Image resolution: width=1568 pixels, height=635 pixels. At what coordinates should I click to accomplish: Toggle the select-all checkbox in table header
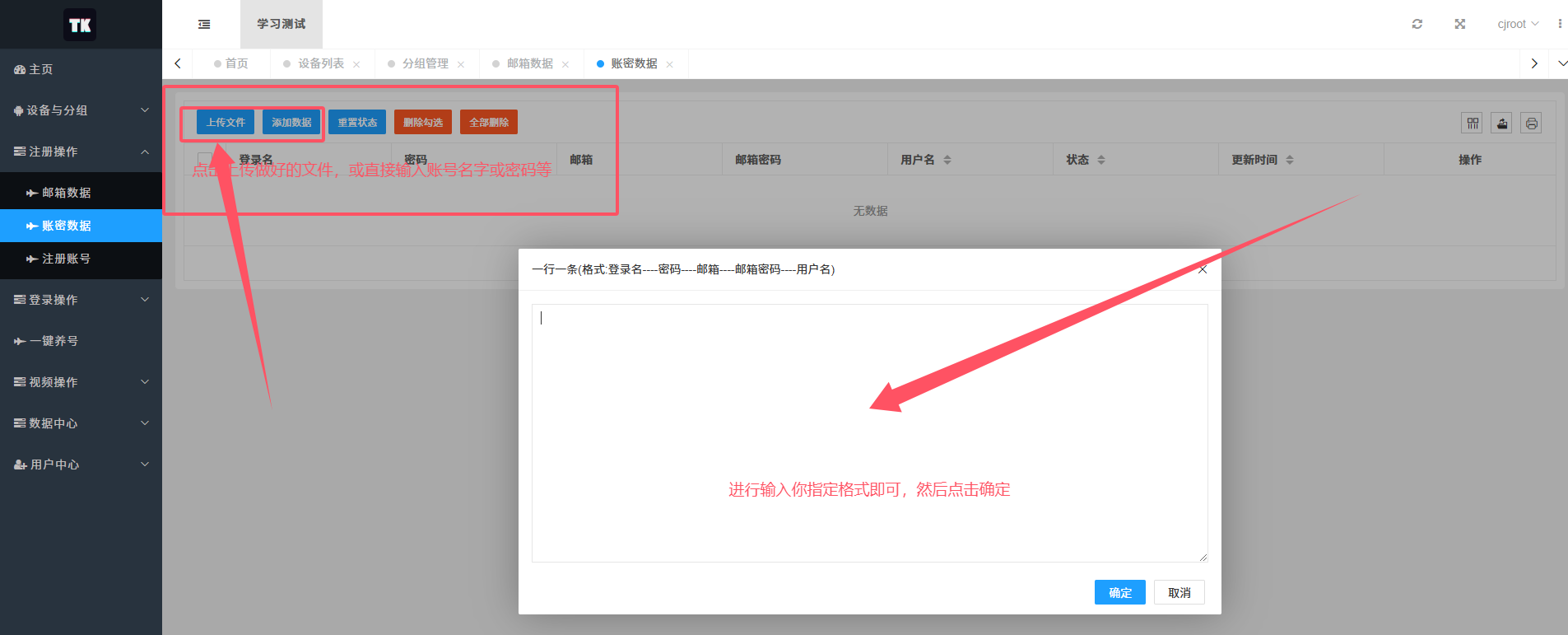tap(204, 159)
